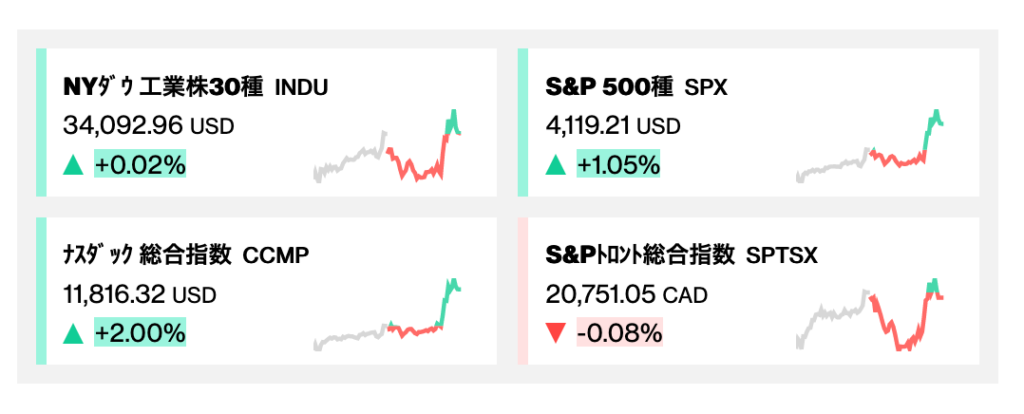
Task: Open the S&Pトロント総合指数 SPTSX sparkline chart
Action: coord(871,315)
